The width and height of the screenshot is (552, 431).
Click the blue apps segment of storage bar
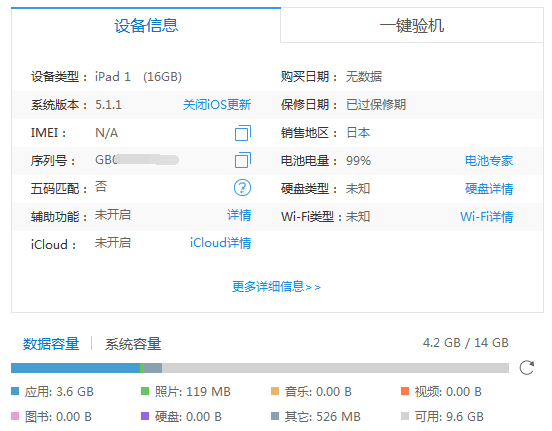[x=75, y=368]
